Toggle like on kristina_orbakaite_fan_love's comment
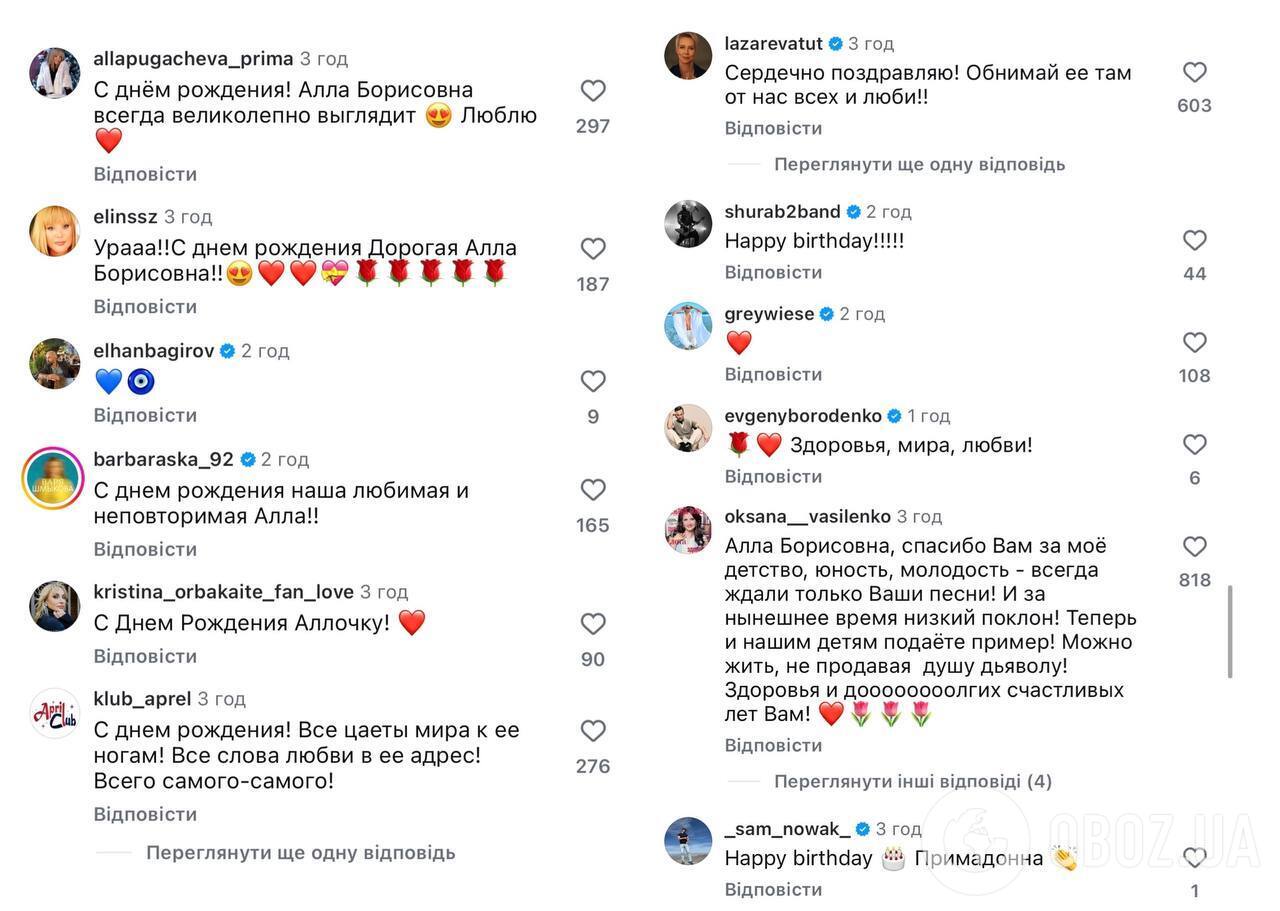Viewport: 1280px width, 911px height. (x=593, y=622)
